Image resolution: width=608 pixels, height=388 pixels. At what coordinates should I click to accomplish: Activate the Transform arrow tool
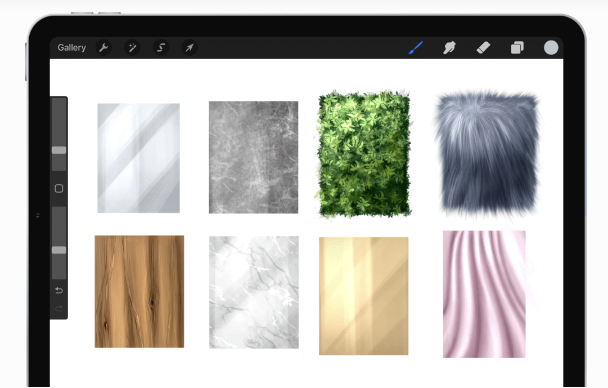190,48
